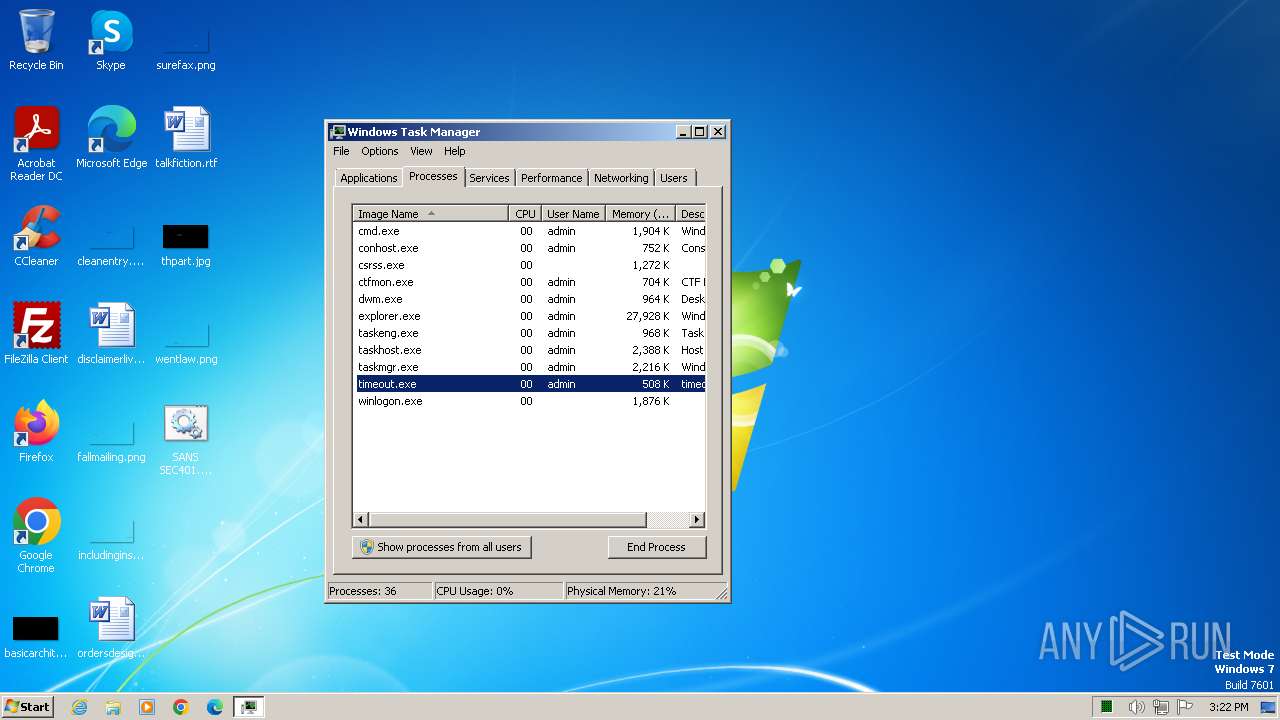1280x720 pixels.
Task: Open the Skype desktop shortcut
Action: (110, 41)
